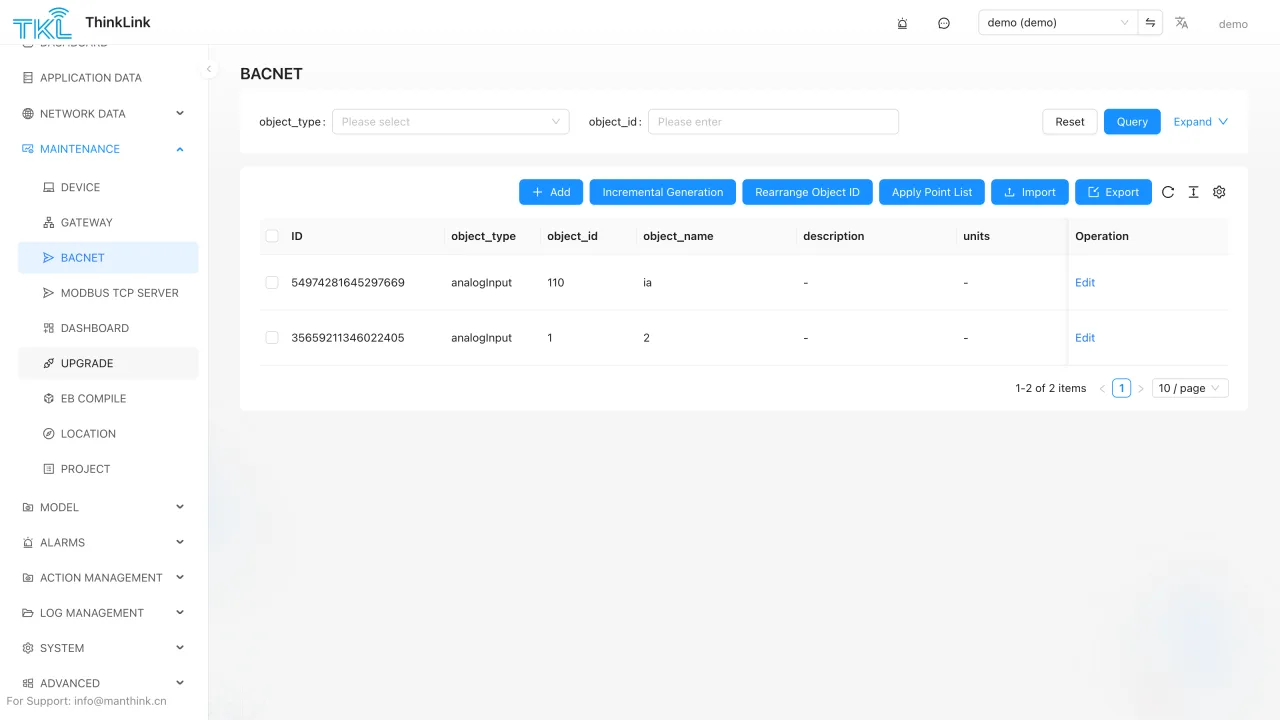
Task: Click the Alarms section icon
Action: coord(28,543)
